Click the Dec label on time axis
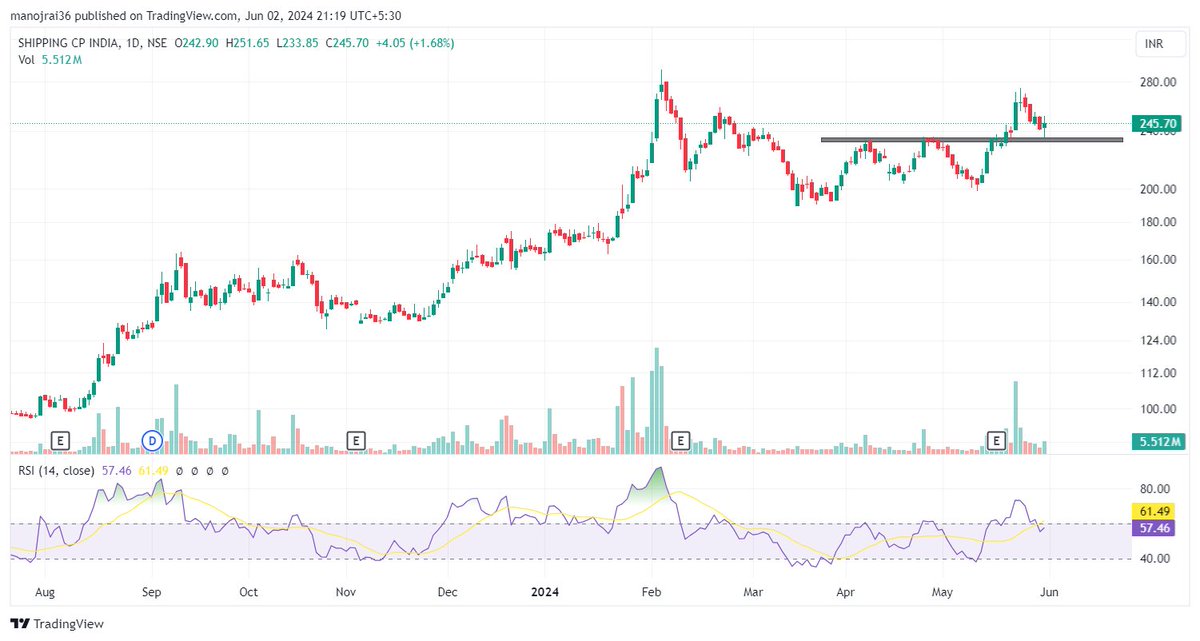Screen dimensions: 1200x641 [x=447, y=592]
